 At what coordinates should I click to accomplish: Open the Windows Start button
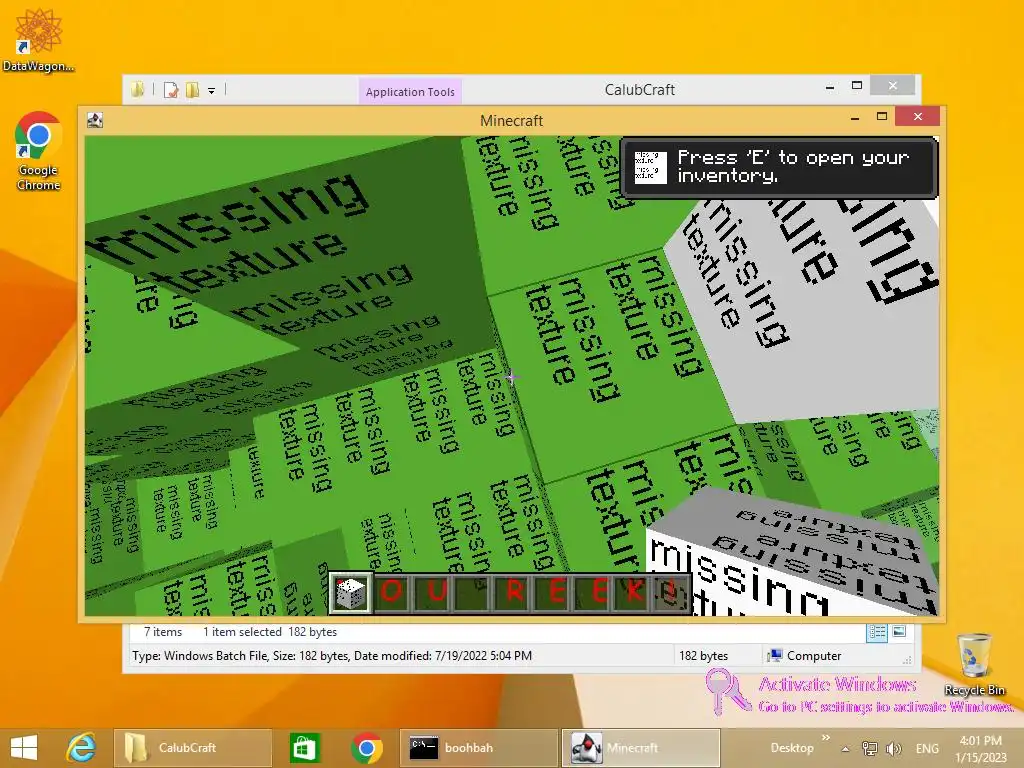[24, 748]
